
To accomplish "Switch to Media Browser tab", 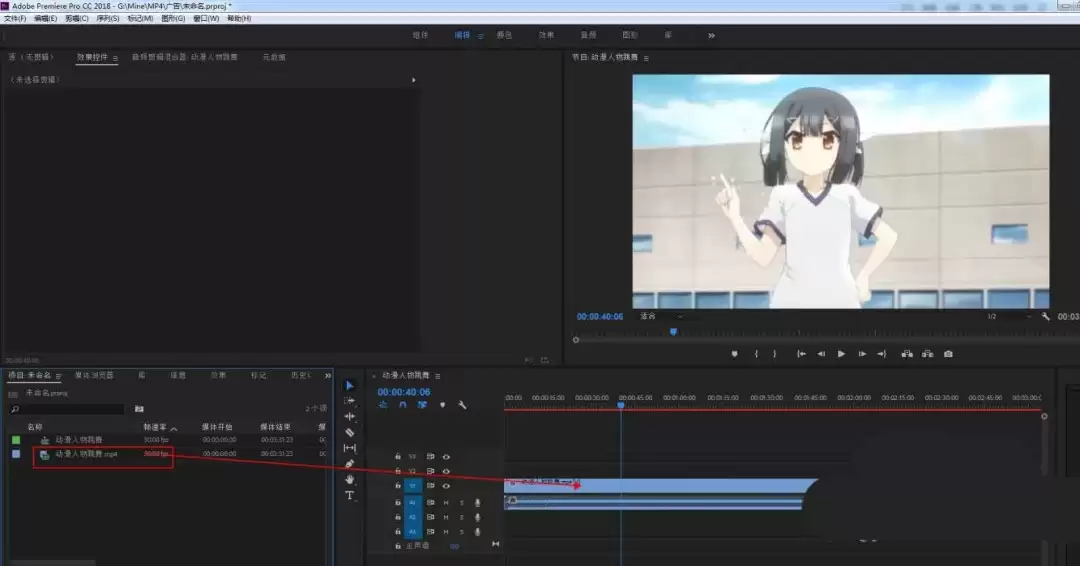I will click(94, 375).
